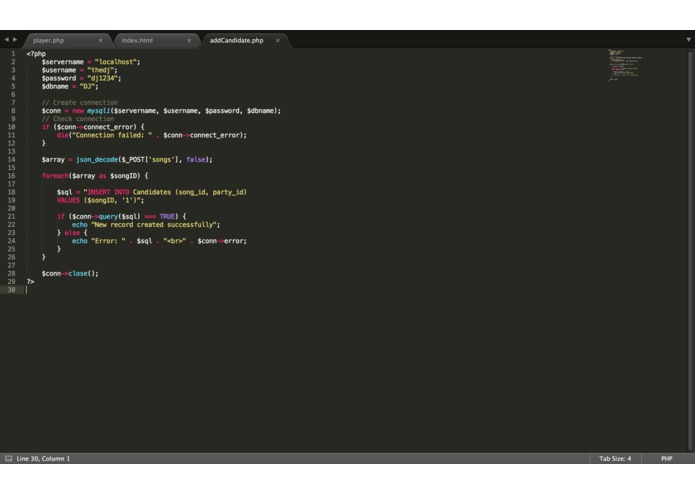
Task: Click the if ($conn->query($sql) line
Action: click(x=121, y=217)
